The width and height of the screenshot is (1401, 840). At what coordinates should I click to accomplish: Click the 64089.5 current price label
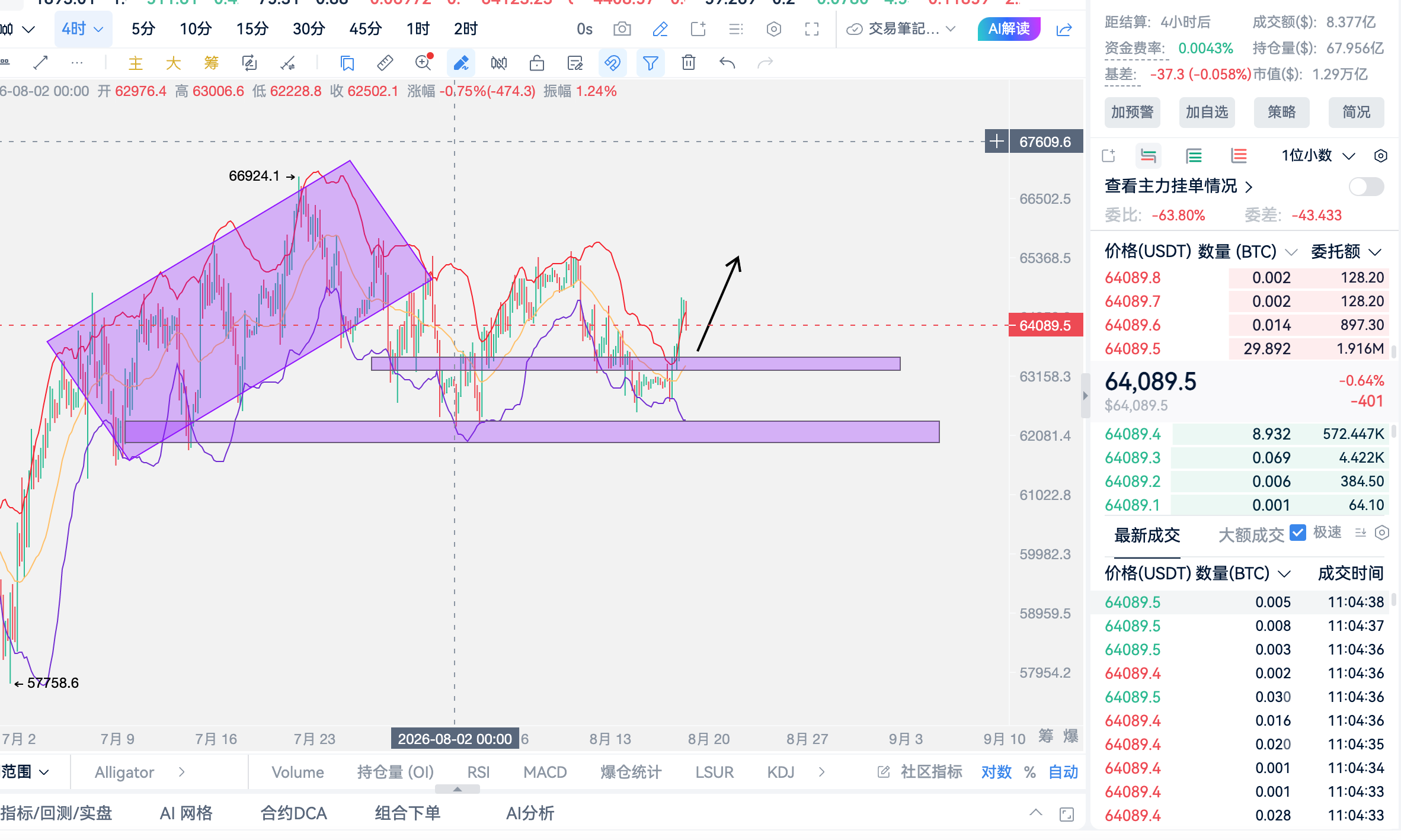click(x=1046, y=325)
